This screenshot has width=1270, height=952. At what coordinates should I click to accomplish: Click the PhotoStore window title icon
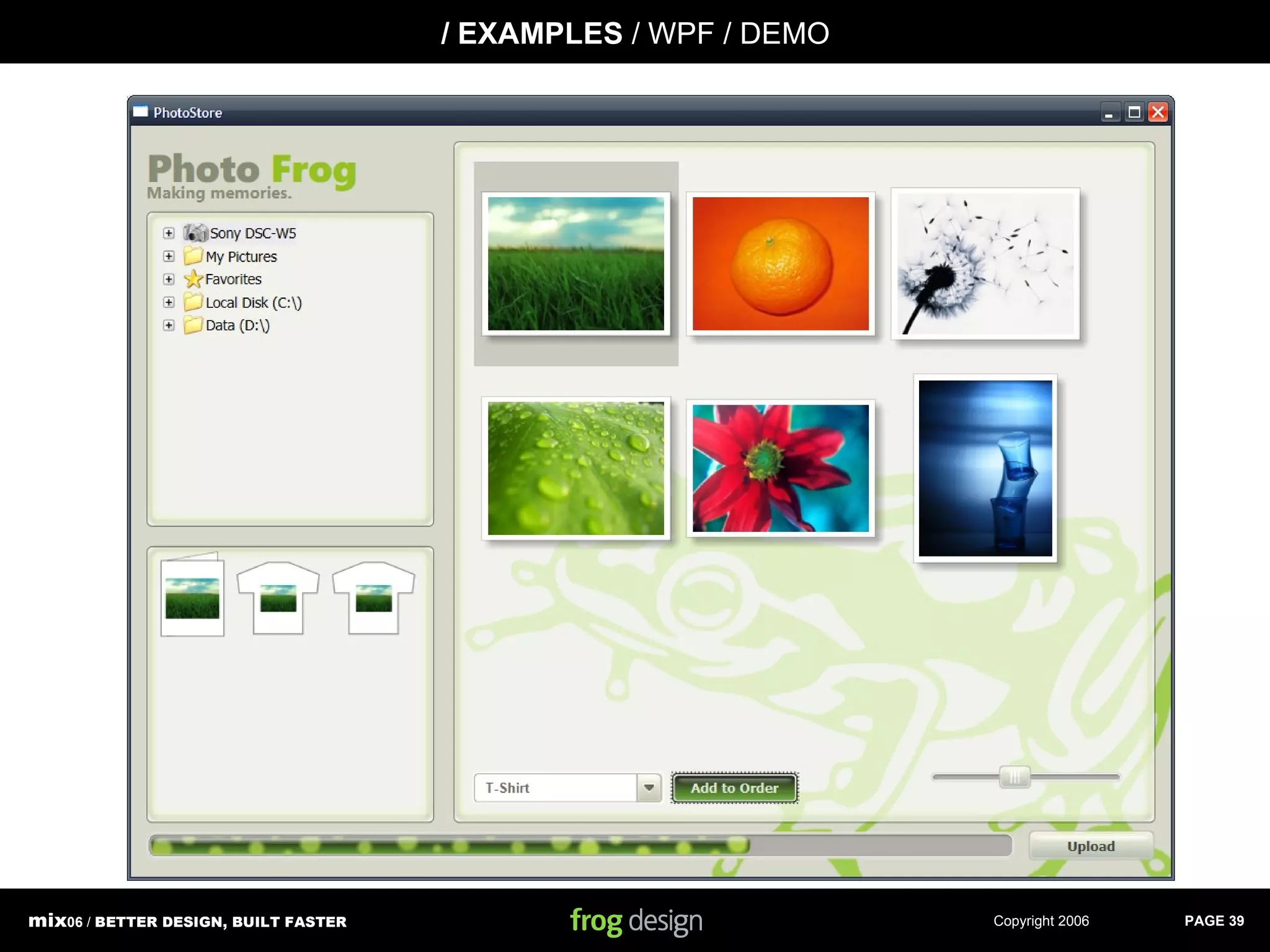click(141, 112)
